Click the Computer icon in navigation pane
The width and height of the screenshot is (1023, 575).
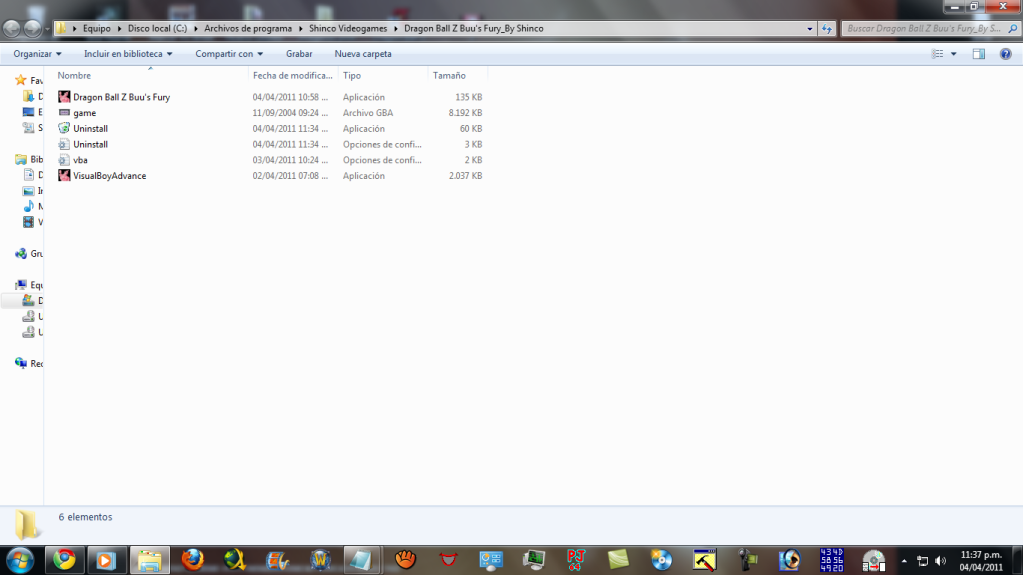[x=21, y=285]
